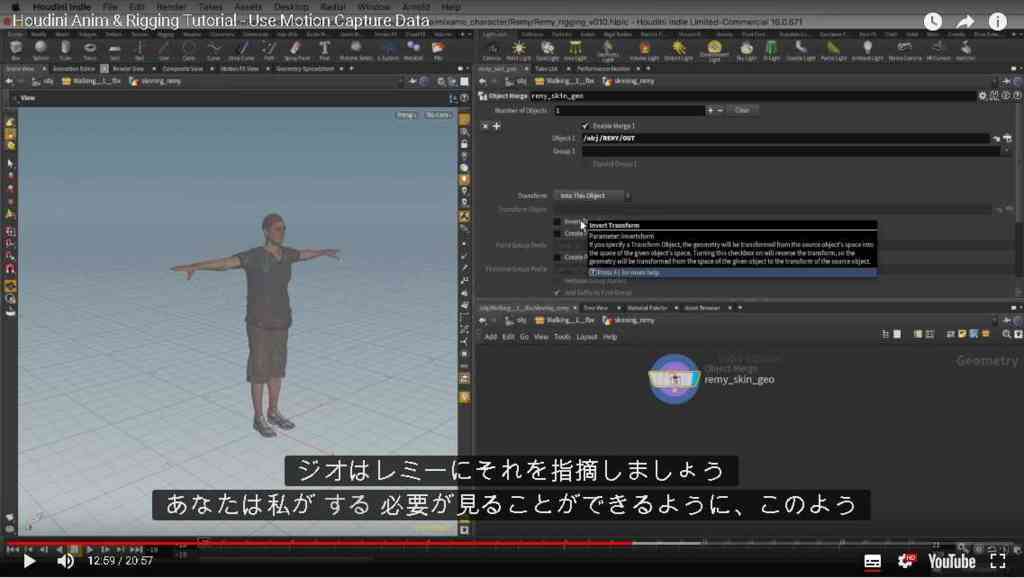Toggle the Create Primitive Groups checkbox

pyautogui.click(x=557, y=257)
